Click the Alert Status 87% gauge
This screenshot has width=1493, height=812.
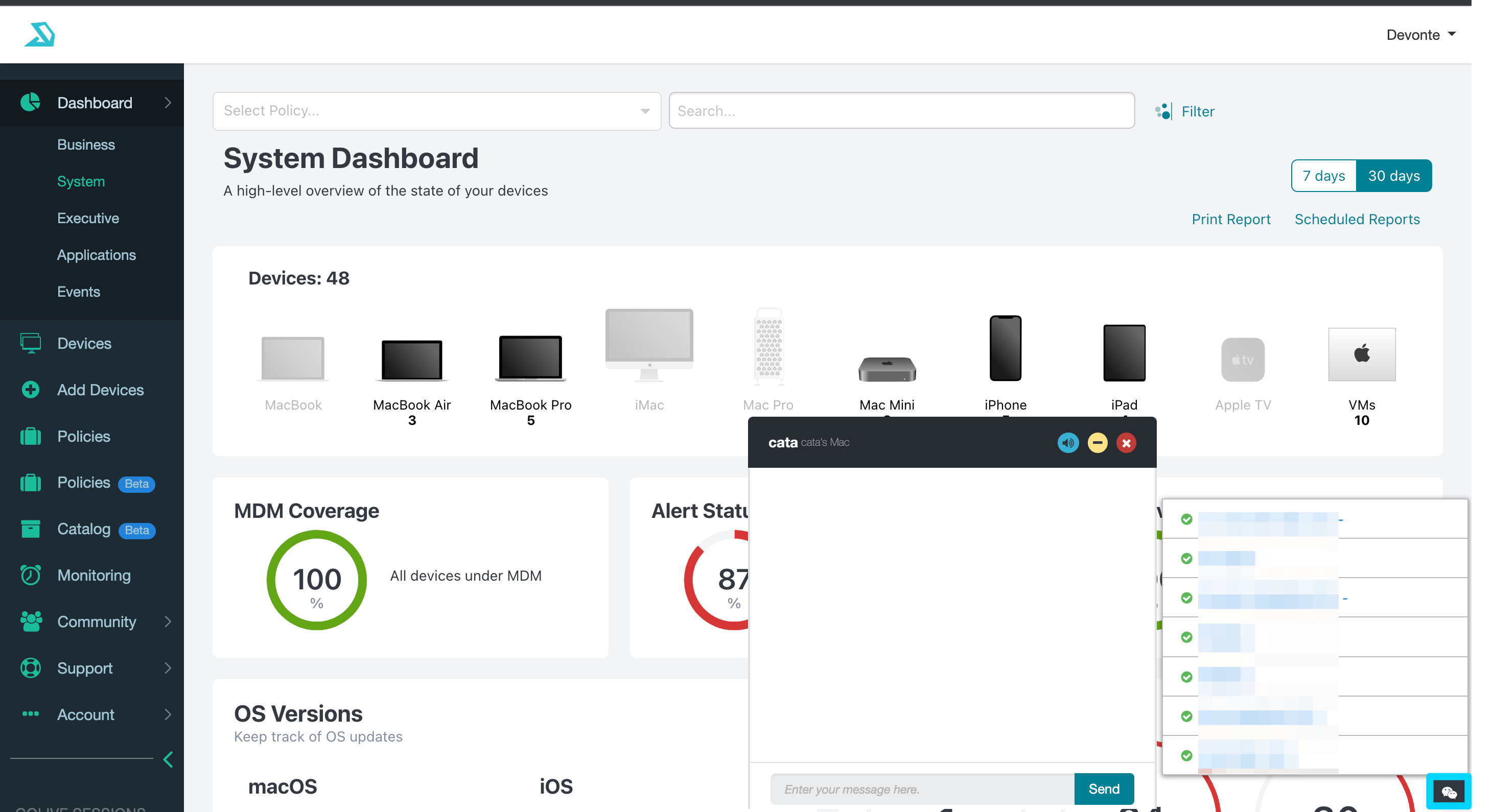[717, 580]
